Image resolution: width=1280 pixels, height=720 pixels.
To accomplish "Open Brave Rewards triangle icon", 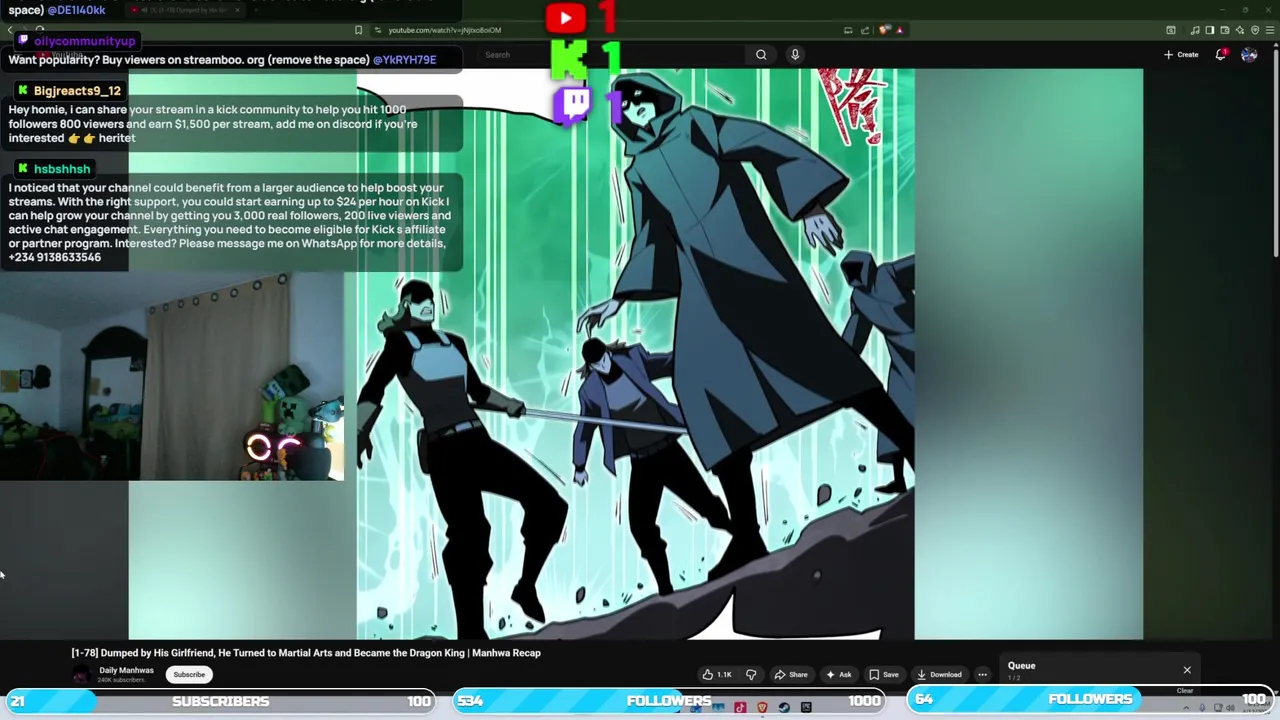I will click(x=899, y=30).
